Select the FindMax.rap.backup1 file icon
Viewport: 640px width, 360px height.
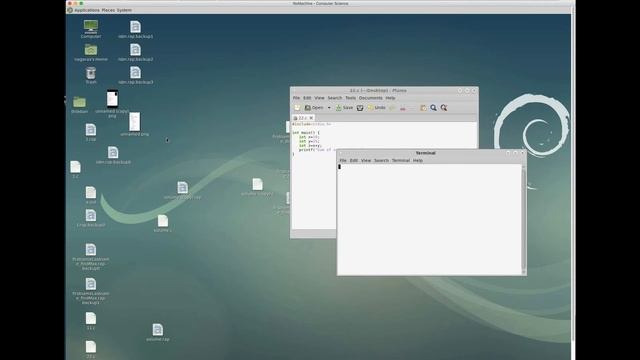click(x=91, y=284)
